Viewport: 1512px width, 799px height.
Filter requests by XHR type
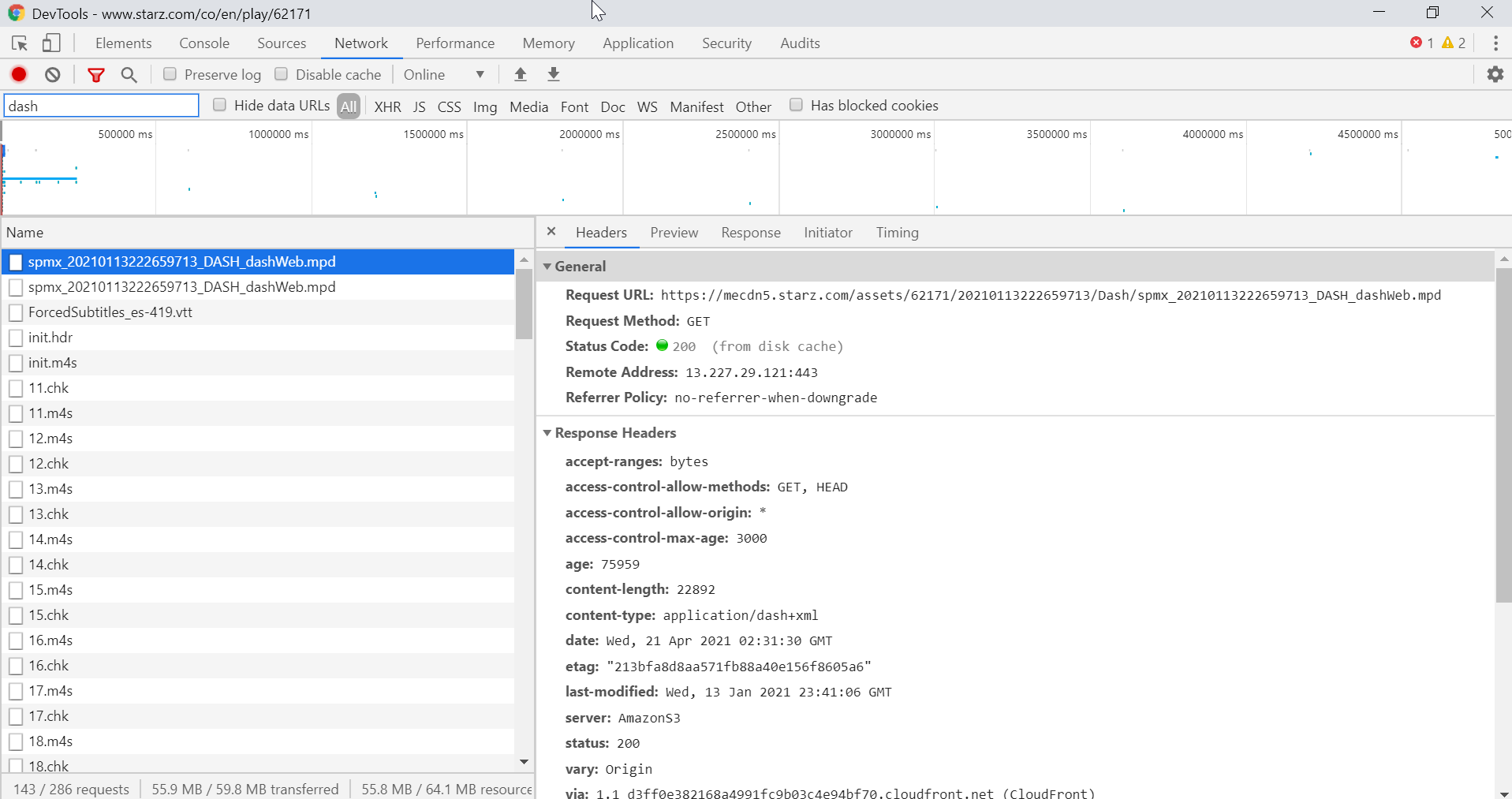(387, 106)
